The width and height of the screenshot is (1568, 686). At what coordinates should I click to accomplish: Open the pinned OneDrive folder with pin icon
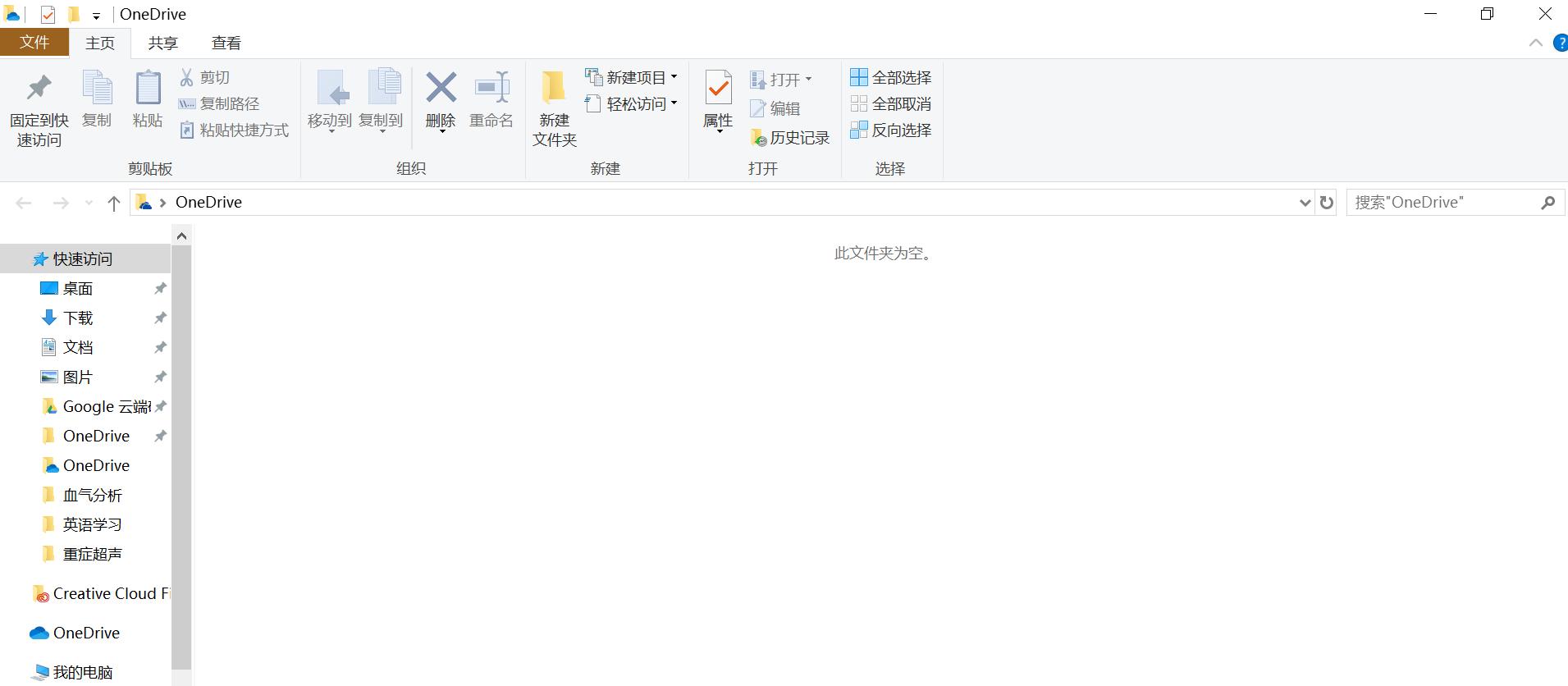click(x=85, y=437)
